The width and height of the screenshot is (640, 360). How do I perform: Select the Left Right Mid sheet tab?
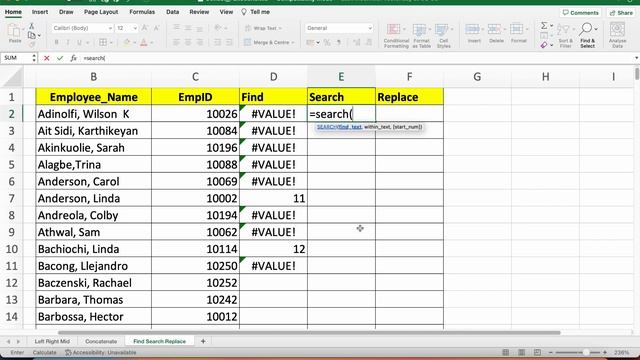tap(52, 341)
